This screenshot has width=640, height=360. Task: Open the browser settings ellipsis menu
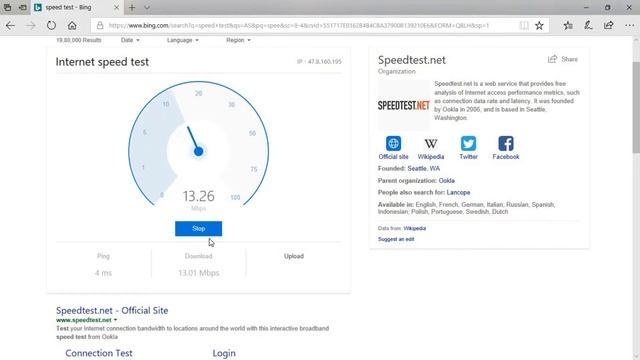[x=629, y=26]
